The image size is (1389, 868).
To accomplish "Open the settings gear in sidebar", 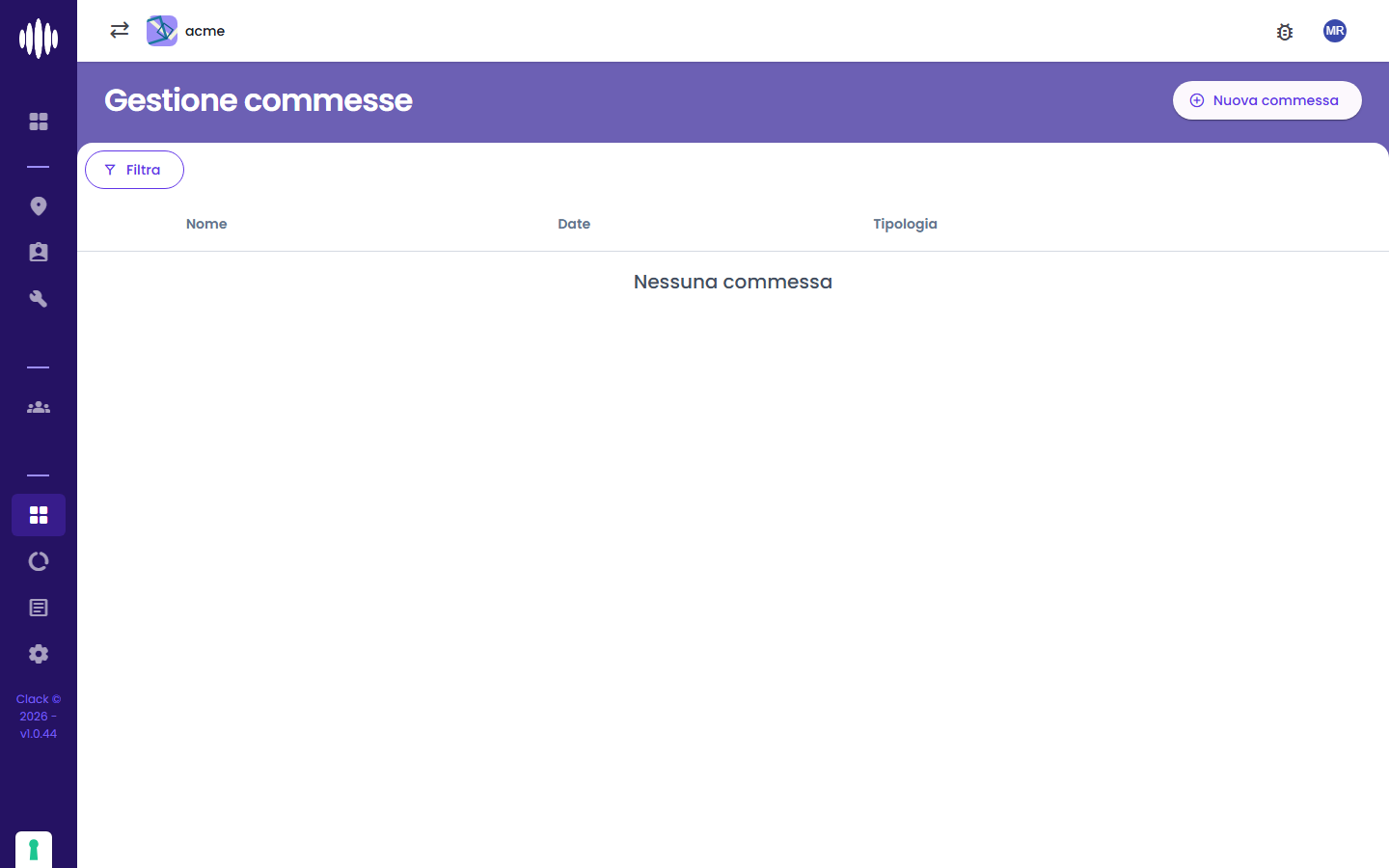I will pyautogui.click(x=39, y=654).
